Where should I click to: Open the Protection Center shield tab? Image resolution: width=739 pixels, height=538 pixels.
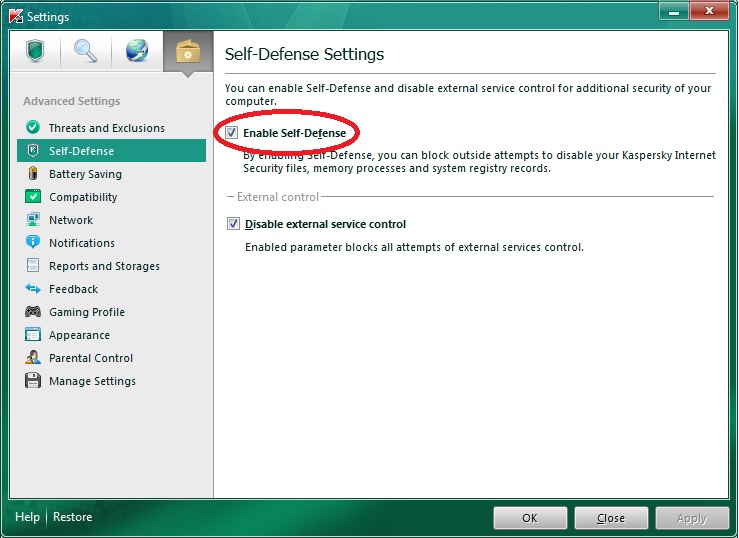pyautogui.click(x=35, y=51)
